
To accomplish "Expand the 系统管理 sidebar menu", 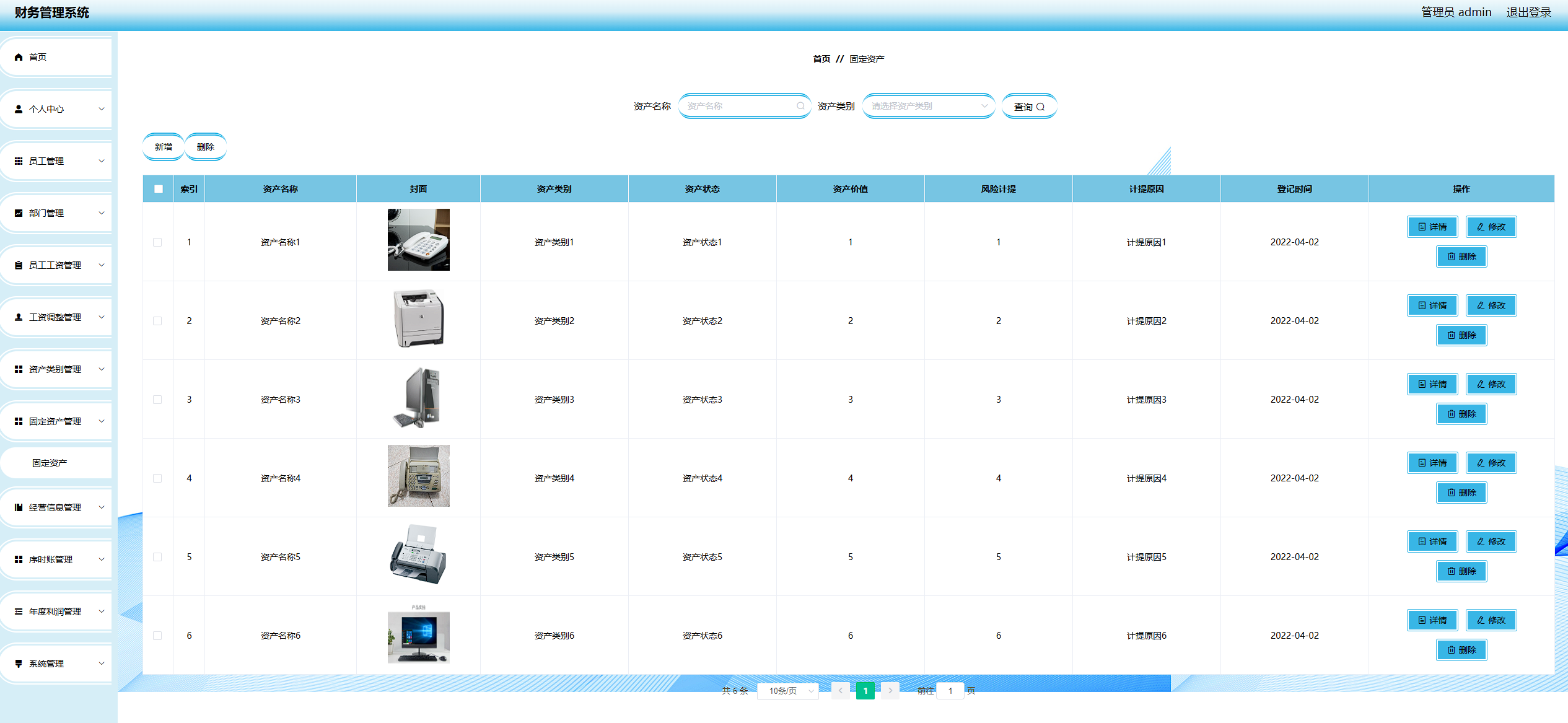I will [56, 664].
